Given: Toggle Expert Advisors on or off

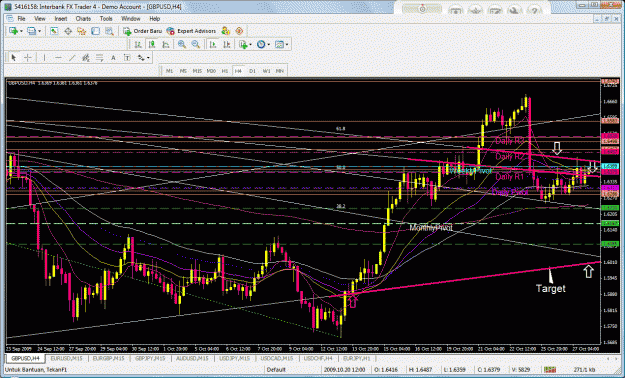Looking at the screenshot, I should point(191,31).
